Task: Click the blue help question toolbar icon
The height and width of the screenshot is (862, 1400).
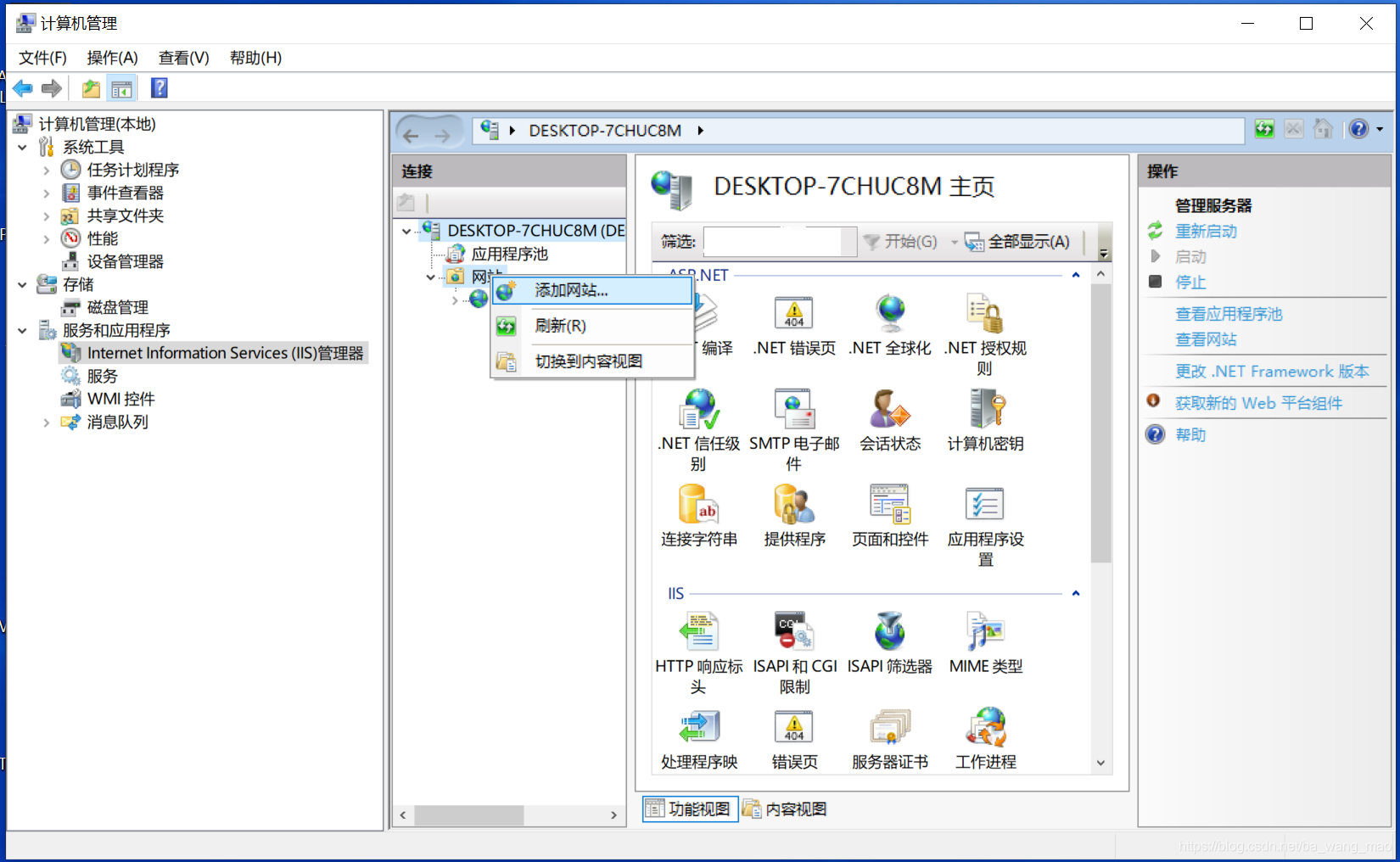Action: click(x=159, y=88)
